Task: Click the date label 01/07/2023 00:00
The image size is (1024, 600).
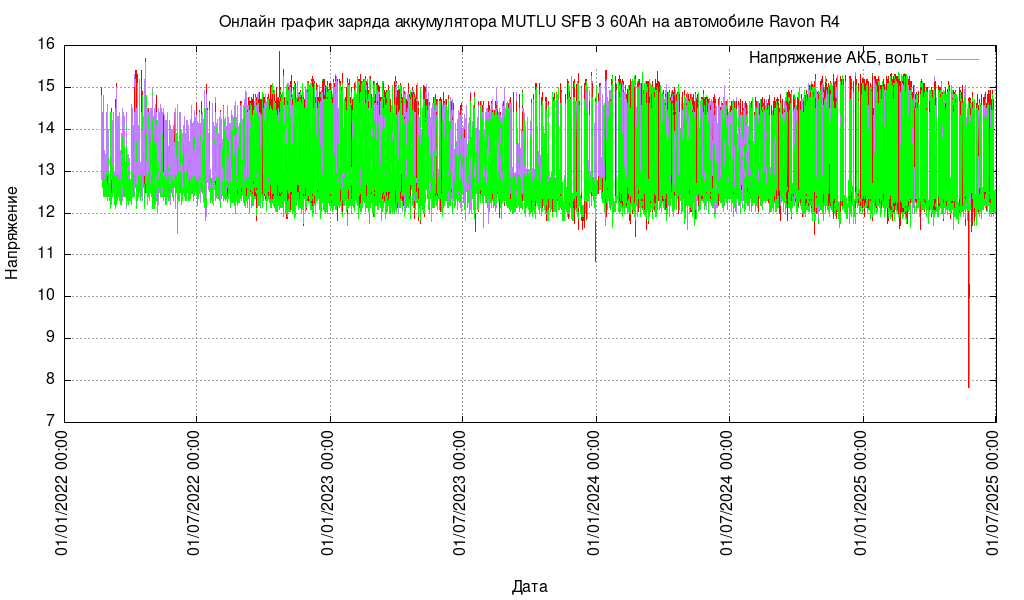Action: pyautogui.click(x=460, y=493)
